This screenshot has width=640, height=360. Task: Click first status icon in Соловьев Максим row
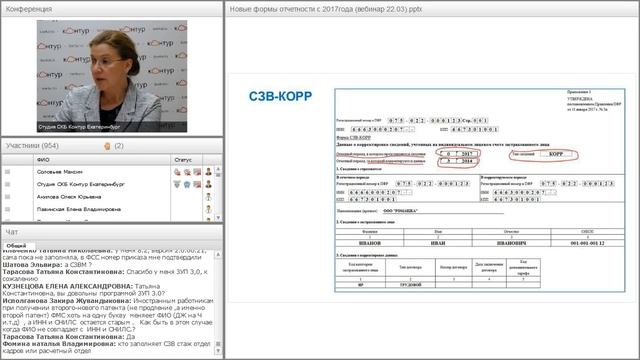click(x=177, y=172)
